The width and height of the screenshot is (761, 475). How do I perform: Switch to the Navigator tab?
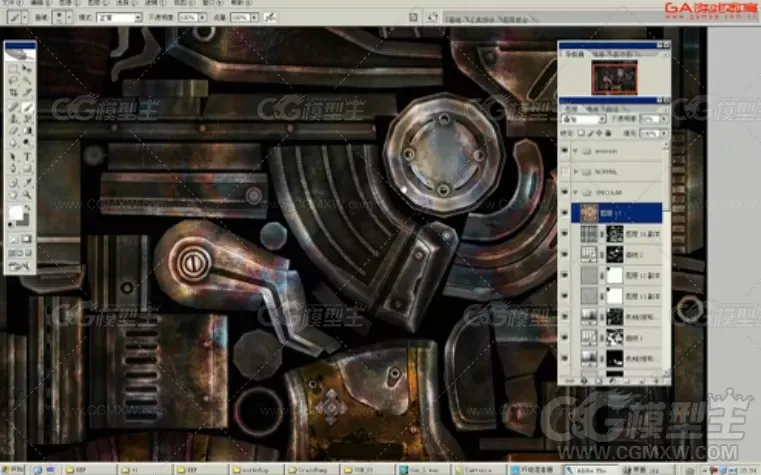575,54
